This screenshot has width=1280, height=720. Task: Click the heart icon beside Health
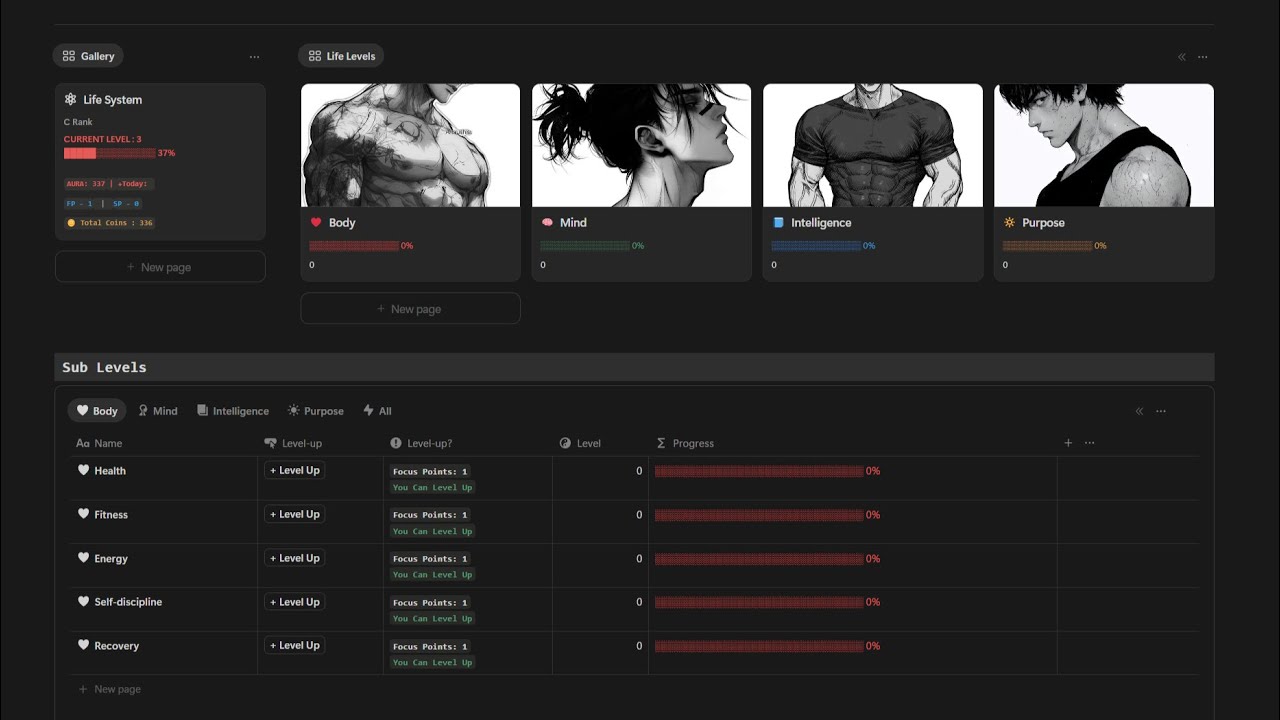pyautogui.click(x=83, y=470)
